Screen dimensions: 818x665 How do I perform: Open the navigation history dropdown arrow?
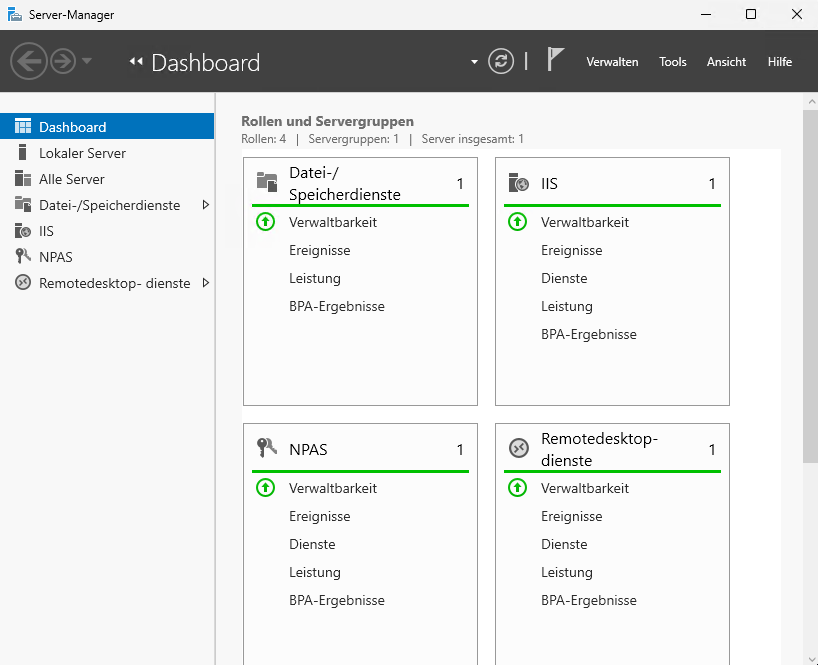tap(87, 61)
